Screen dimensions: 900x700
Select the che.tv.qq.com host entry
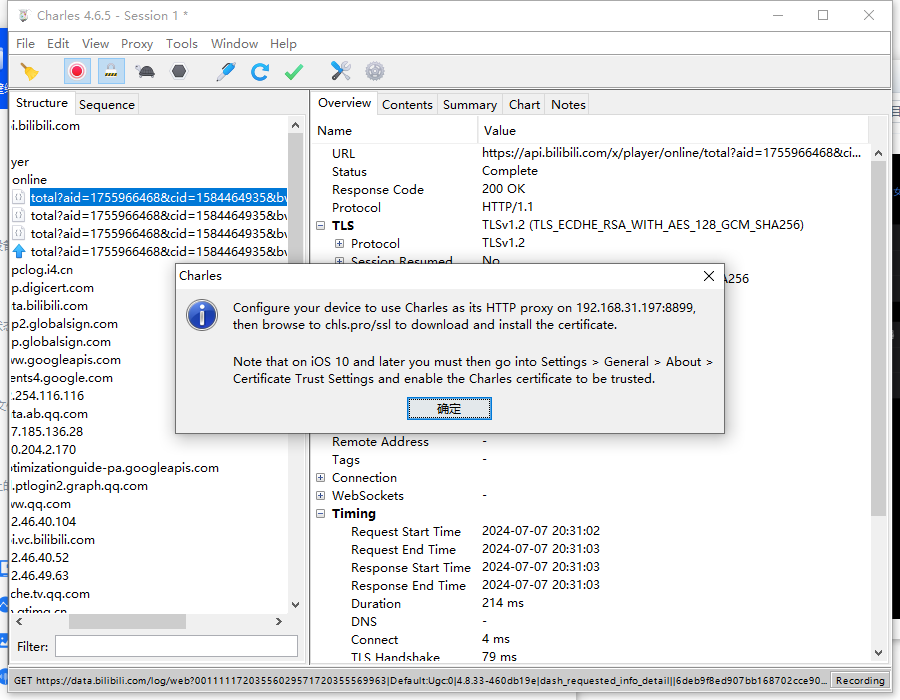tap(50, 593)
